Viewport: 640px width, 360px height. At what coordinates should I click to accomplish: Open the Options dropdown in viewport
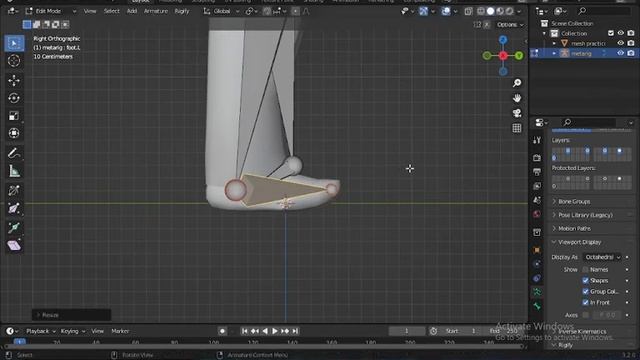[510, 25]
